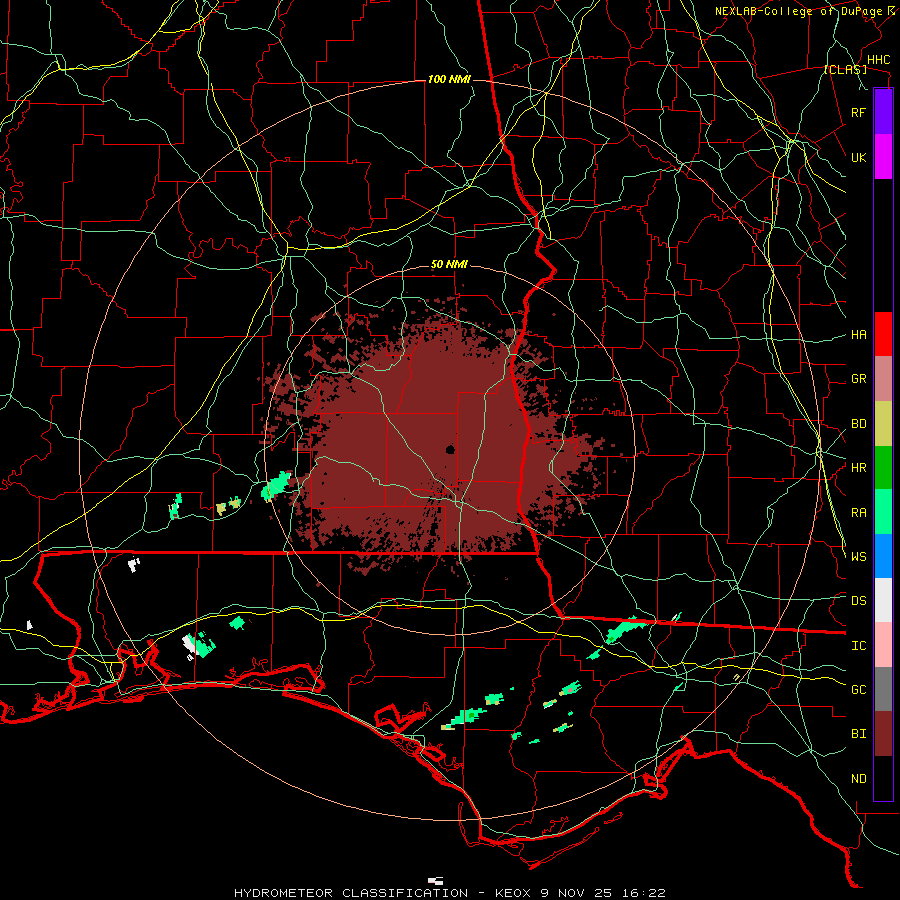
Task: Click the '[CLAS]' label
Action: 845,70
